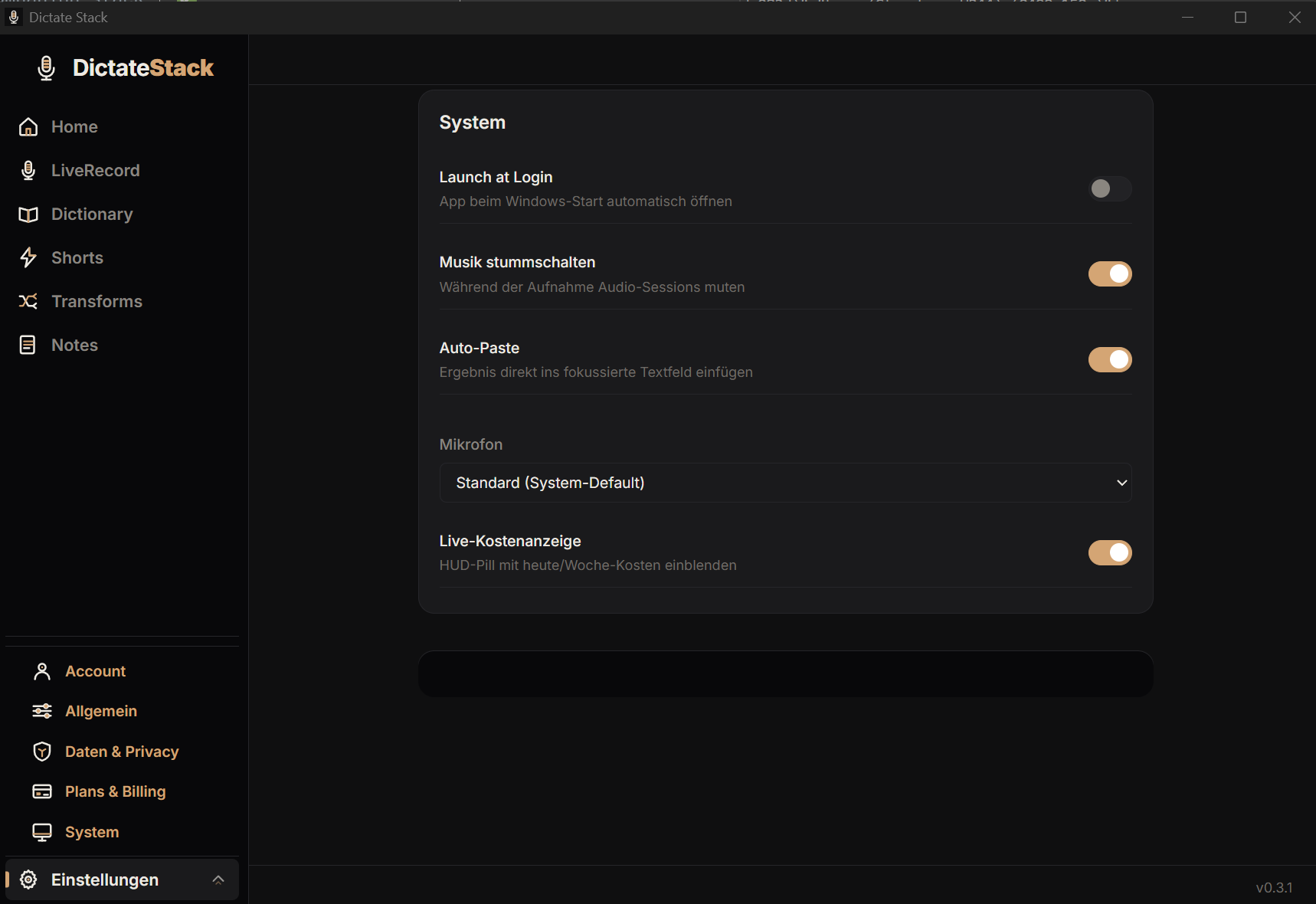Click the DictateStack logo title

pyautogui.click(x=143, y=67)
